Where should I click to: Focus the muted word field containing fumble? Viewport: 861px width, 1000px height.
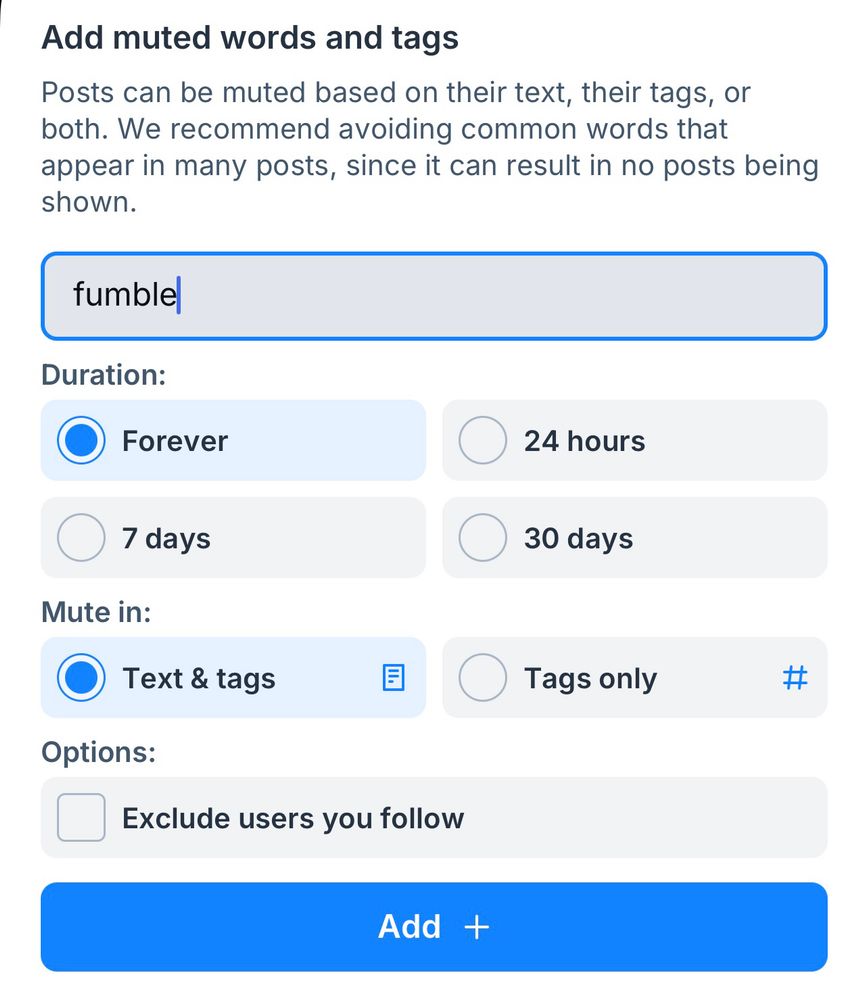(x=433, y=296)
